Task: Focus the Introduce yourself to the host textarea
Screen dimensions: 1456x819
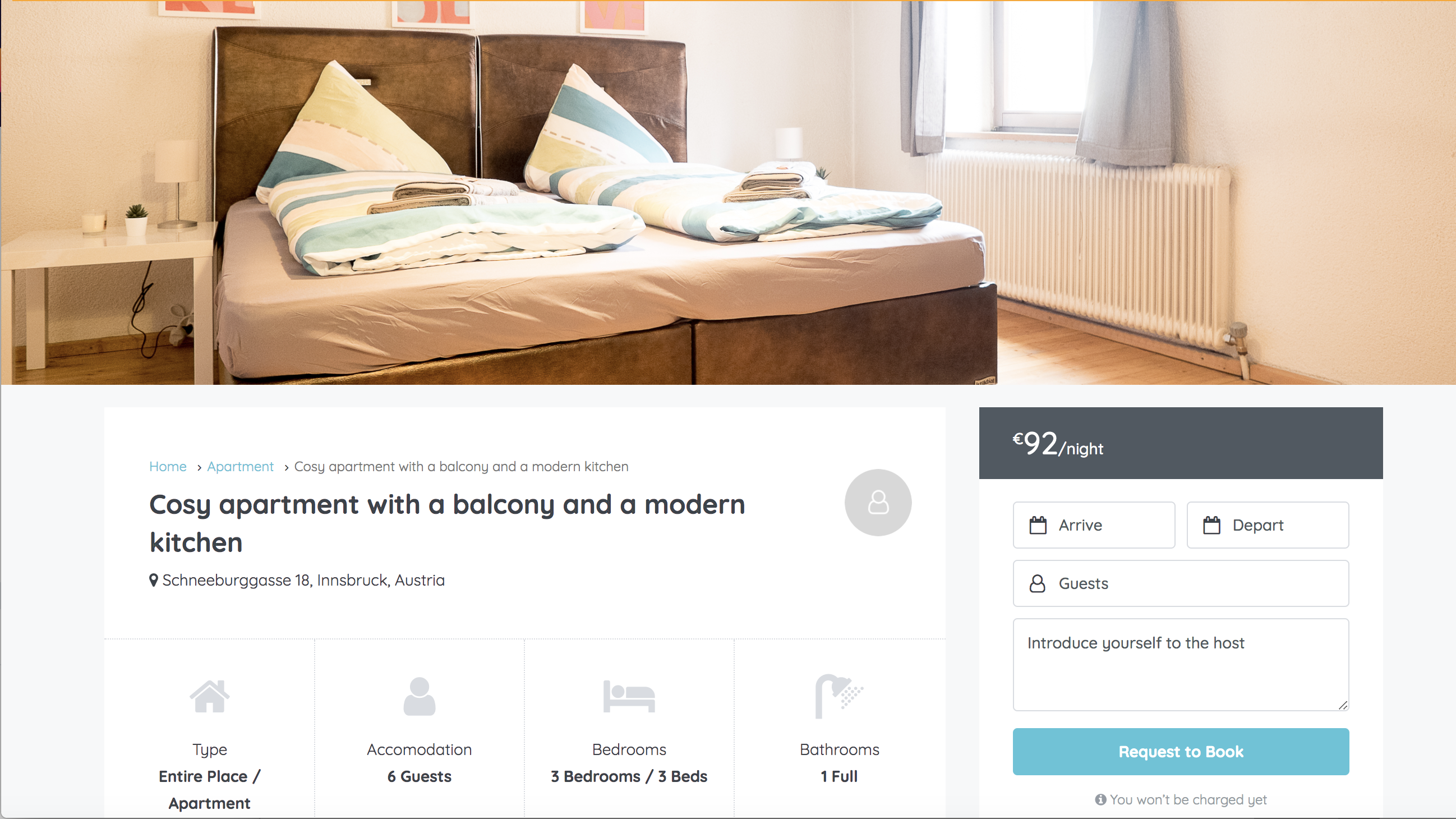Action: click(1181, 665)
